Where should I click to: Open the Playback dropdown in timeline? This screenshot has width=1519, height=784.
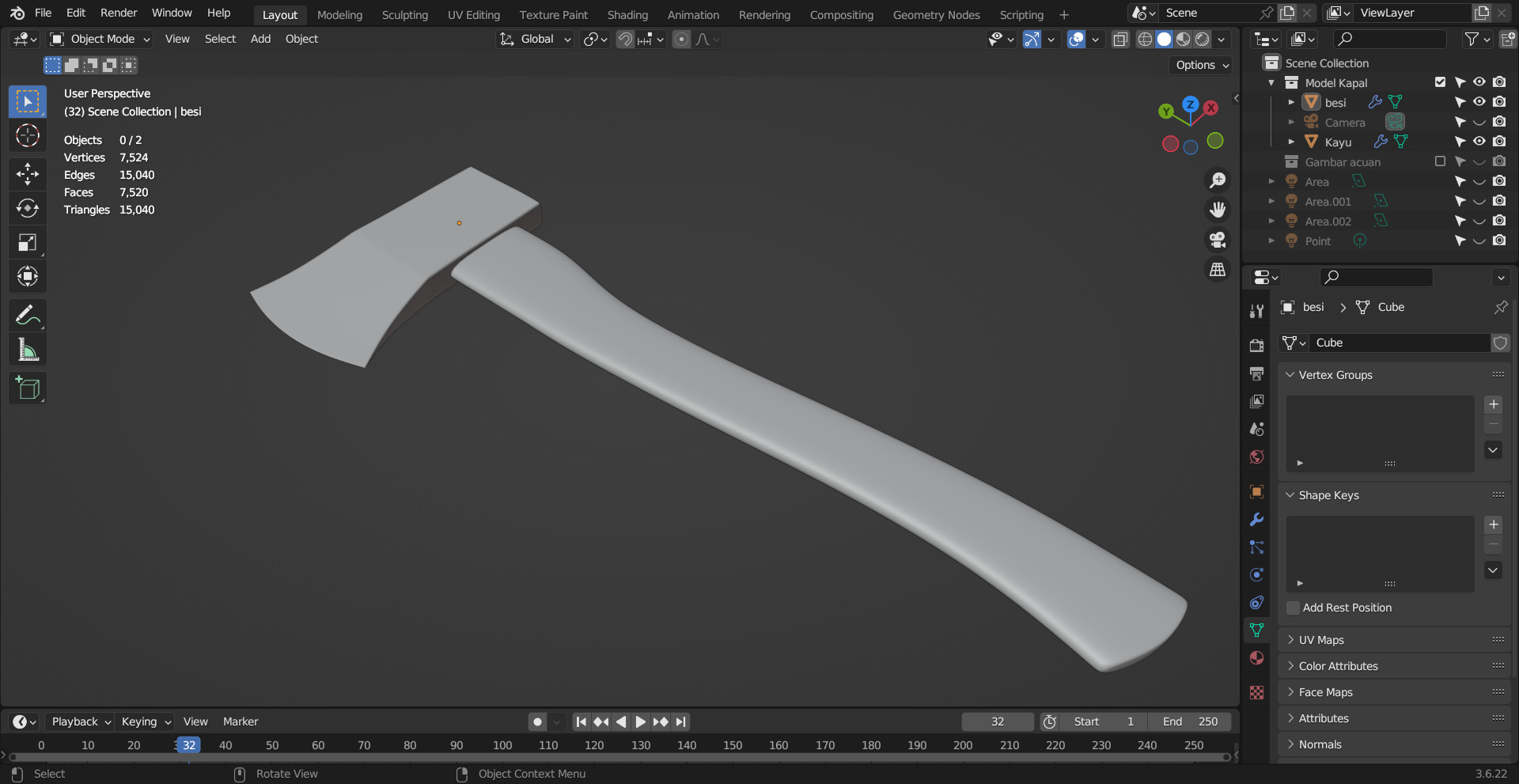pos(81,722)
